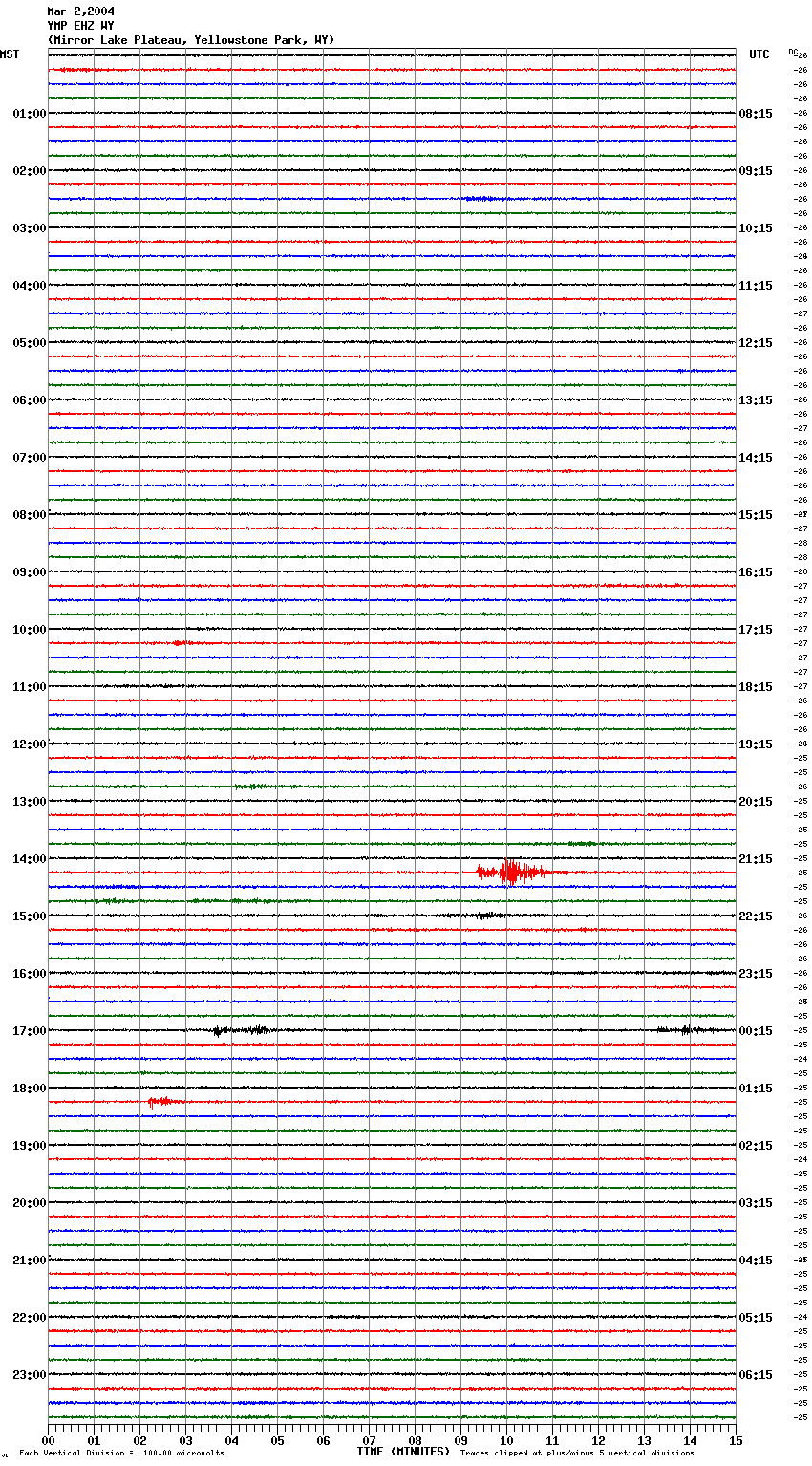Click the 'MST' timezone label
812x1466 pixels.
coord(10,54)
